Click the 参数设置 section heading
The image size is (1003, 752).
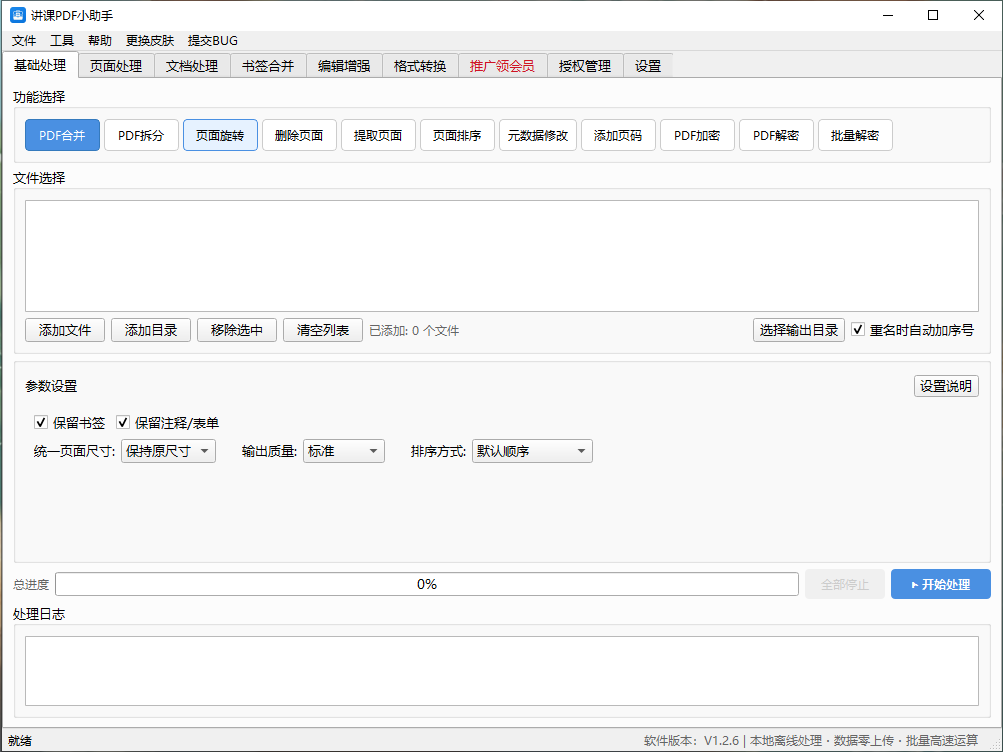tap(51, 386)
